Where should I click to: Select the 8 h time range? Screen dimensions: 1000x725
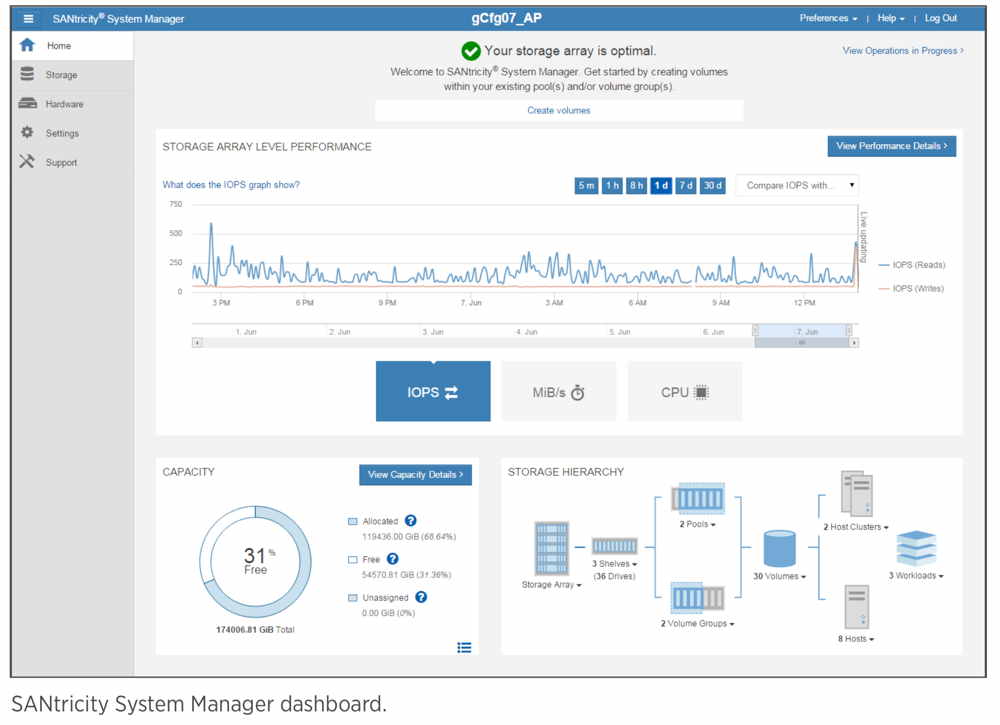[x=636, y=186]
